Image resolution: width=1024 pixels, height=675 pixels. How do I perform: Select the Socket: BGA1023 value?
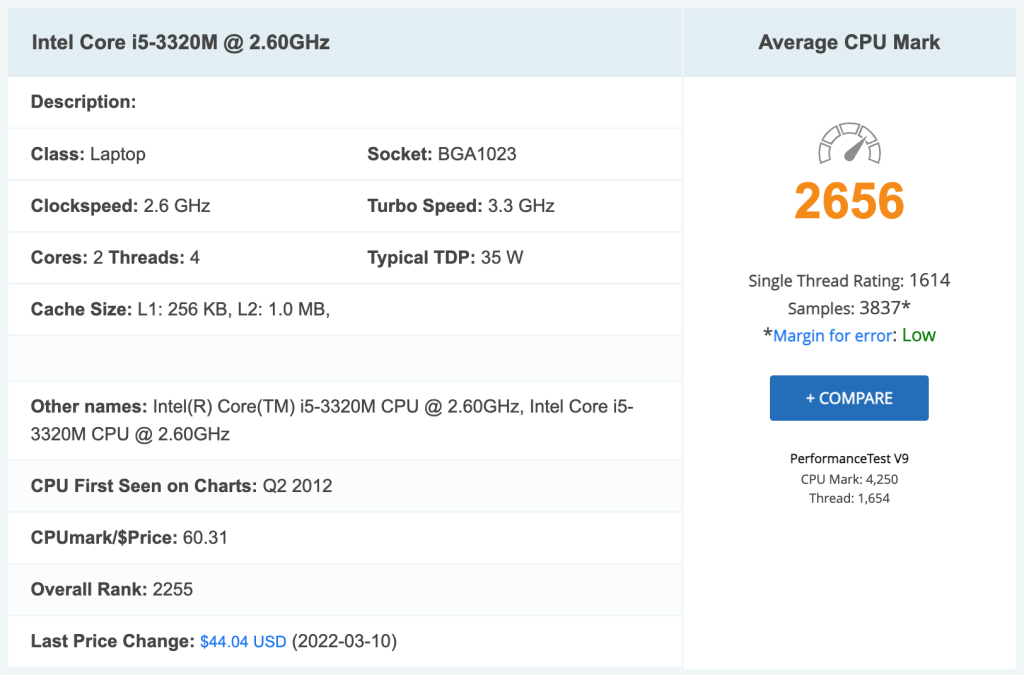point(441,154)
